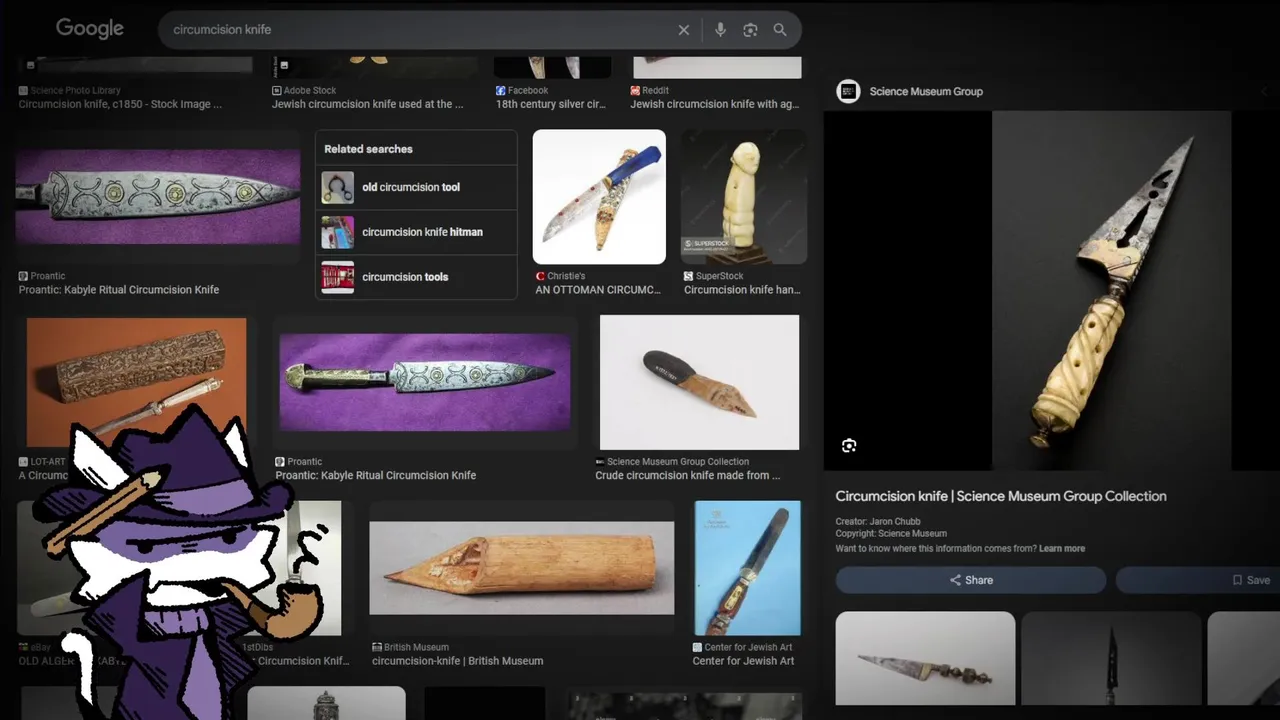Open the LOT-ART carved box thumbnail
The height and width of the screenshot is (720, 1280).
click(x=136, y=382)
